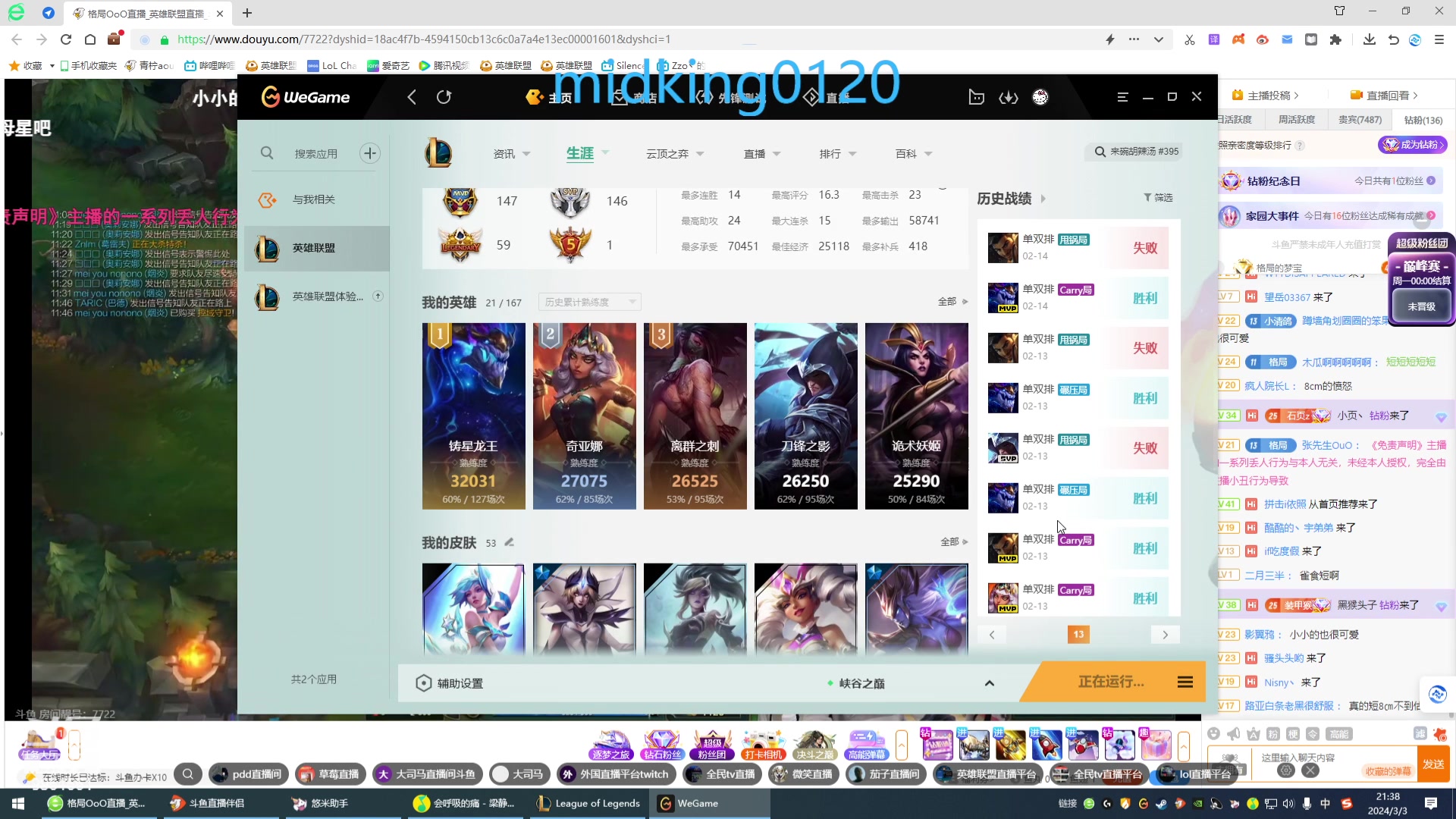
Task: Edit my skins with the pencil icon
Action: pyautogui.click(x=510, y=542)
